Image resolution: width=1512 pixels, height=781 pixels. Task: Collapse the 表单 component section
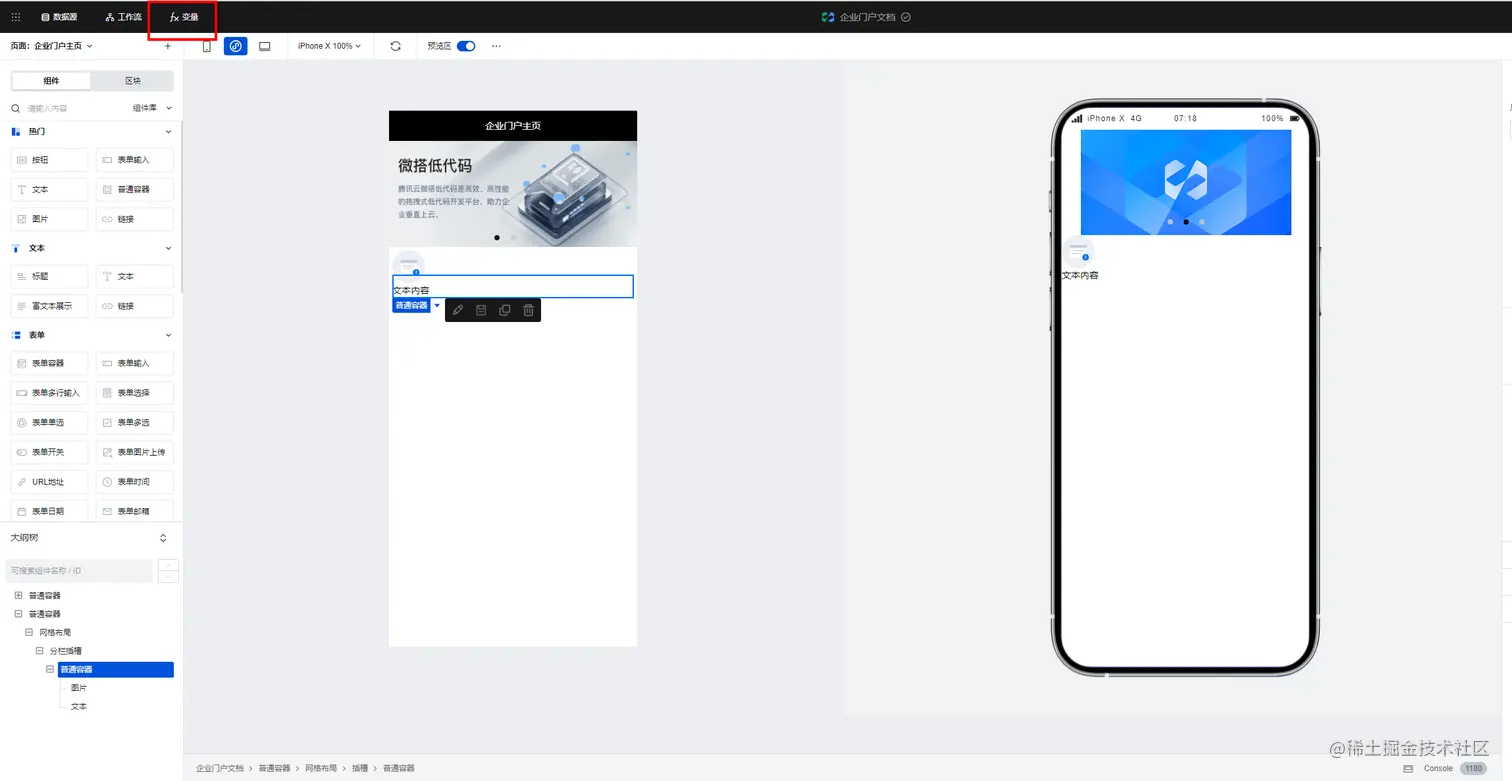tap(168, 335)
